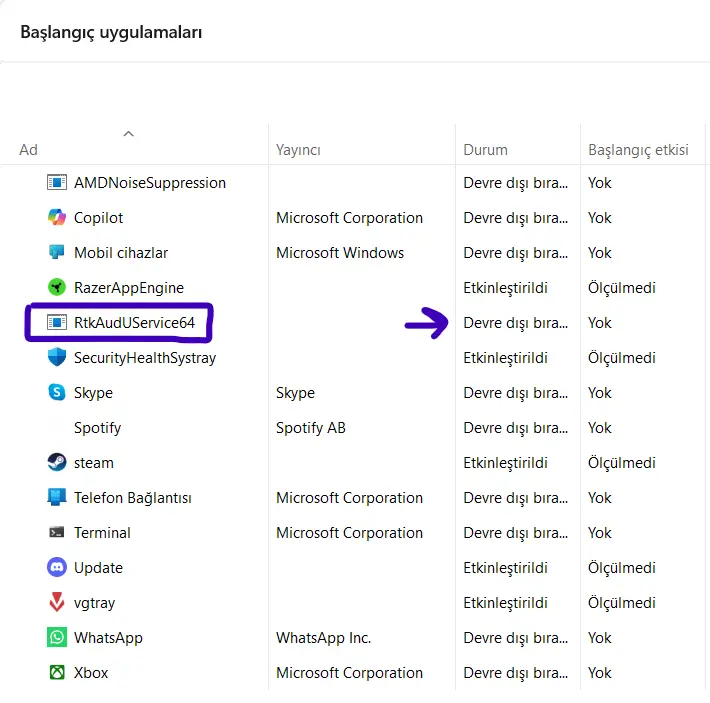Click the steam logo icon
This screenshot has height=703, width=710.
[57, 463]
